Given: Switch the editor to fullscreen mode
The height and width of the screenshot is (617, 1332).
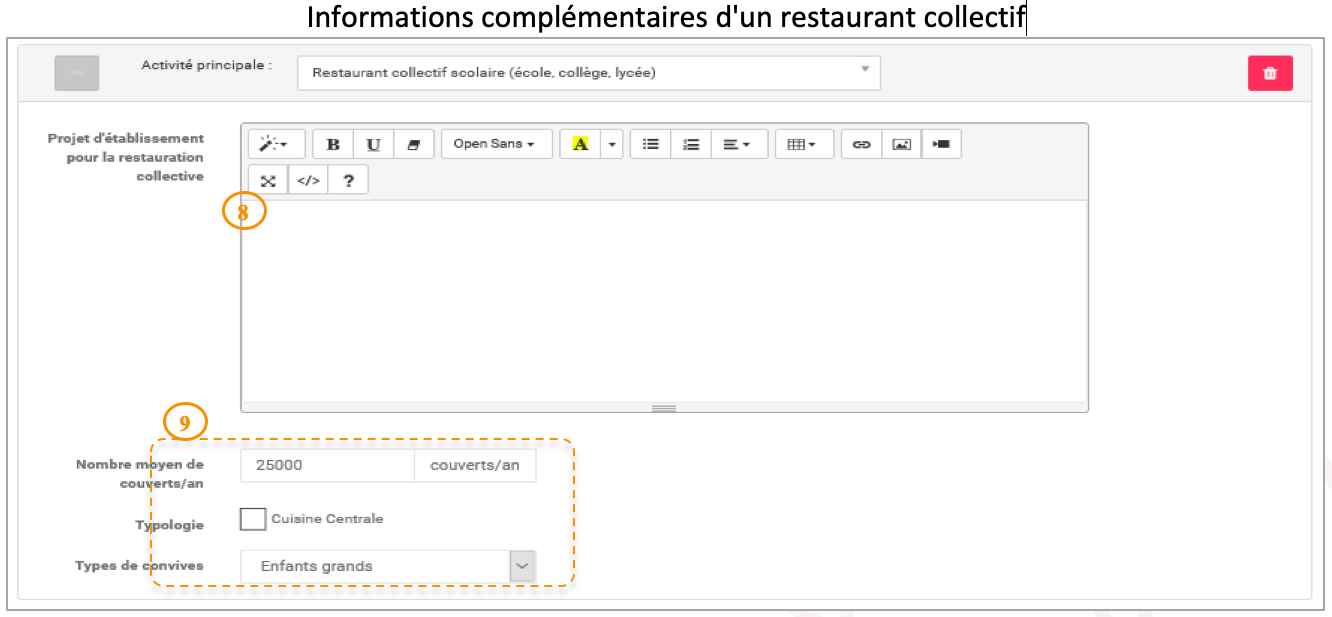Looking at the screenshot, I should (x=268, y=181).
